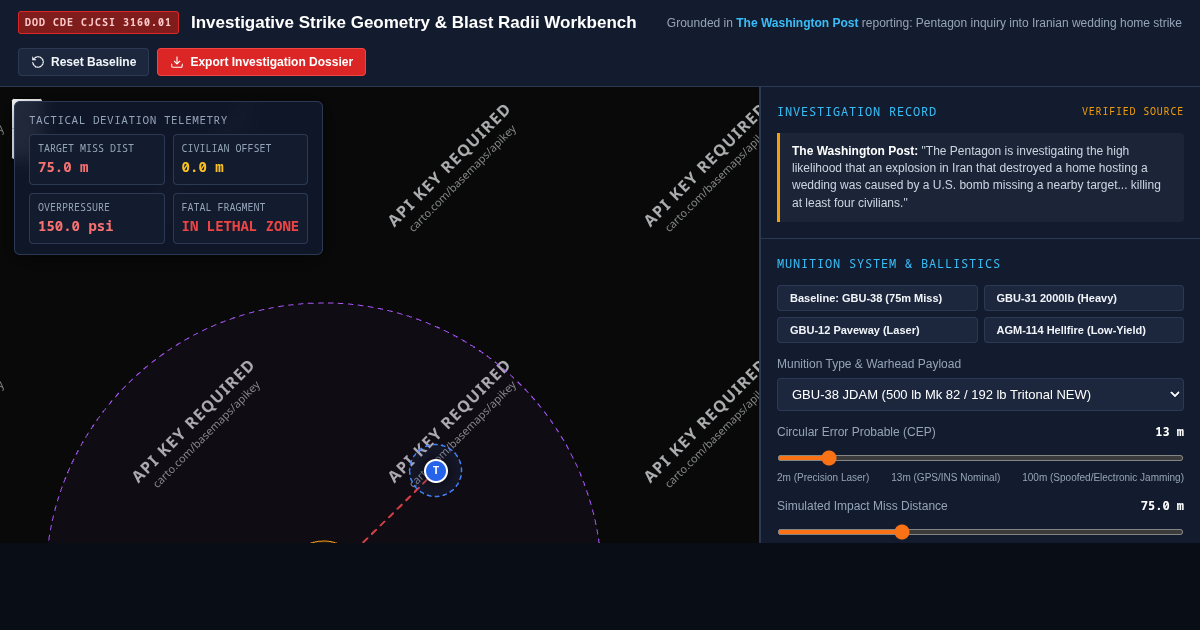Viewport: 1200px width, 630px height.
Task: Click Overpressure value 150.0 psi
Action: 76,226
